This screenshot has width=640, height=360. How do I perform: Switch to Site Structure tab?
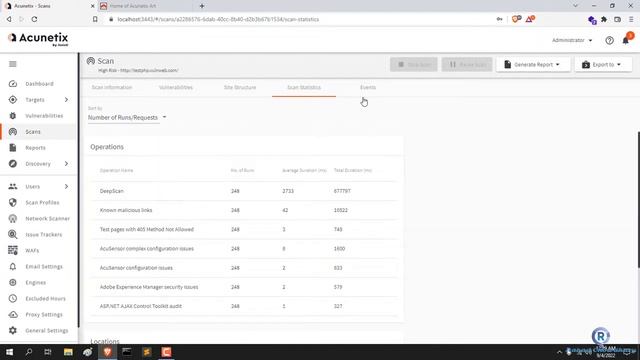(240, 87)
